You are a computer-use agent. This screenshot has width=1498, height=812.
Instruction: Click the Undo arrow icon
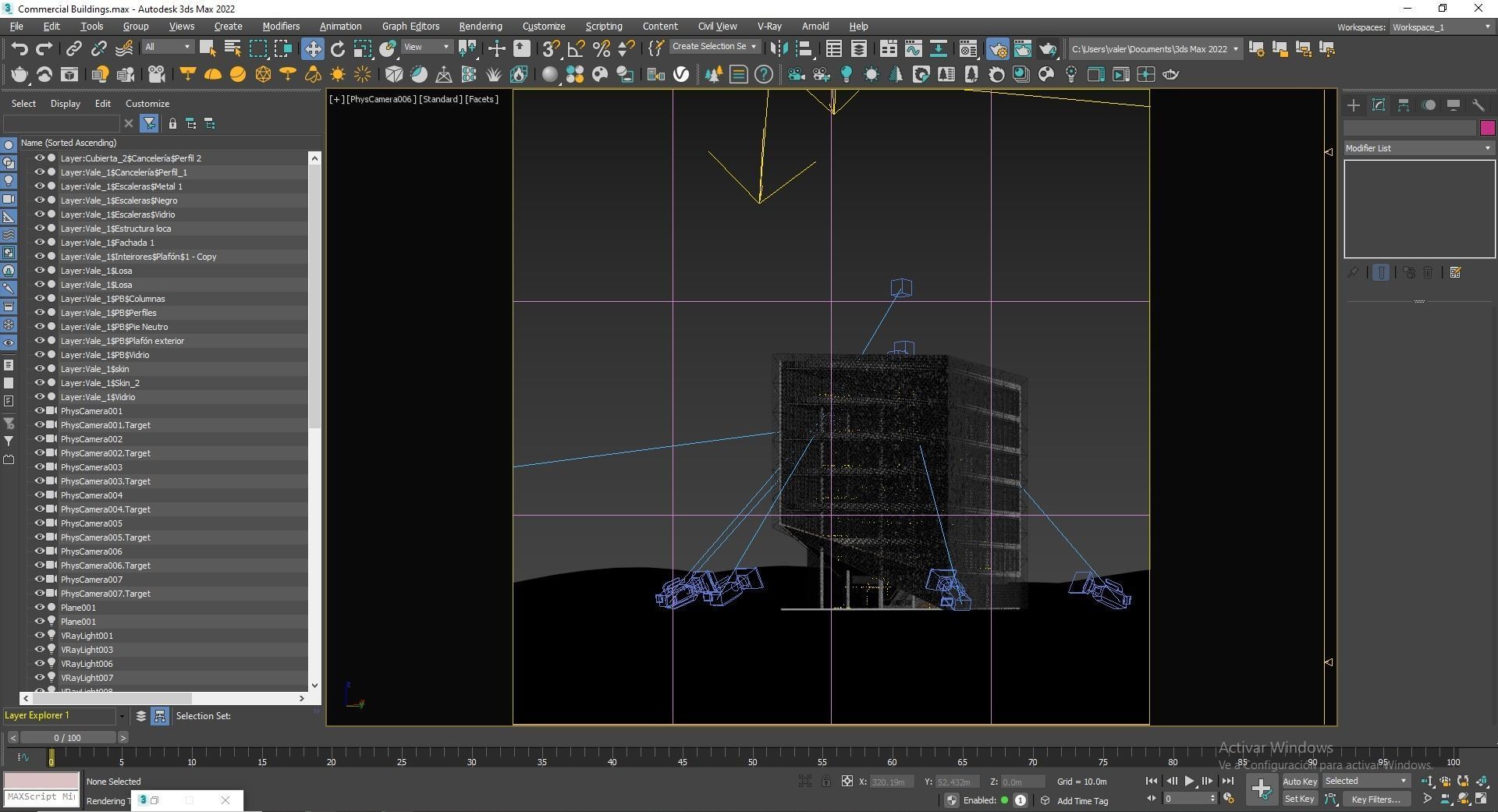pos(20,49)
